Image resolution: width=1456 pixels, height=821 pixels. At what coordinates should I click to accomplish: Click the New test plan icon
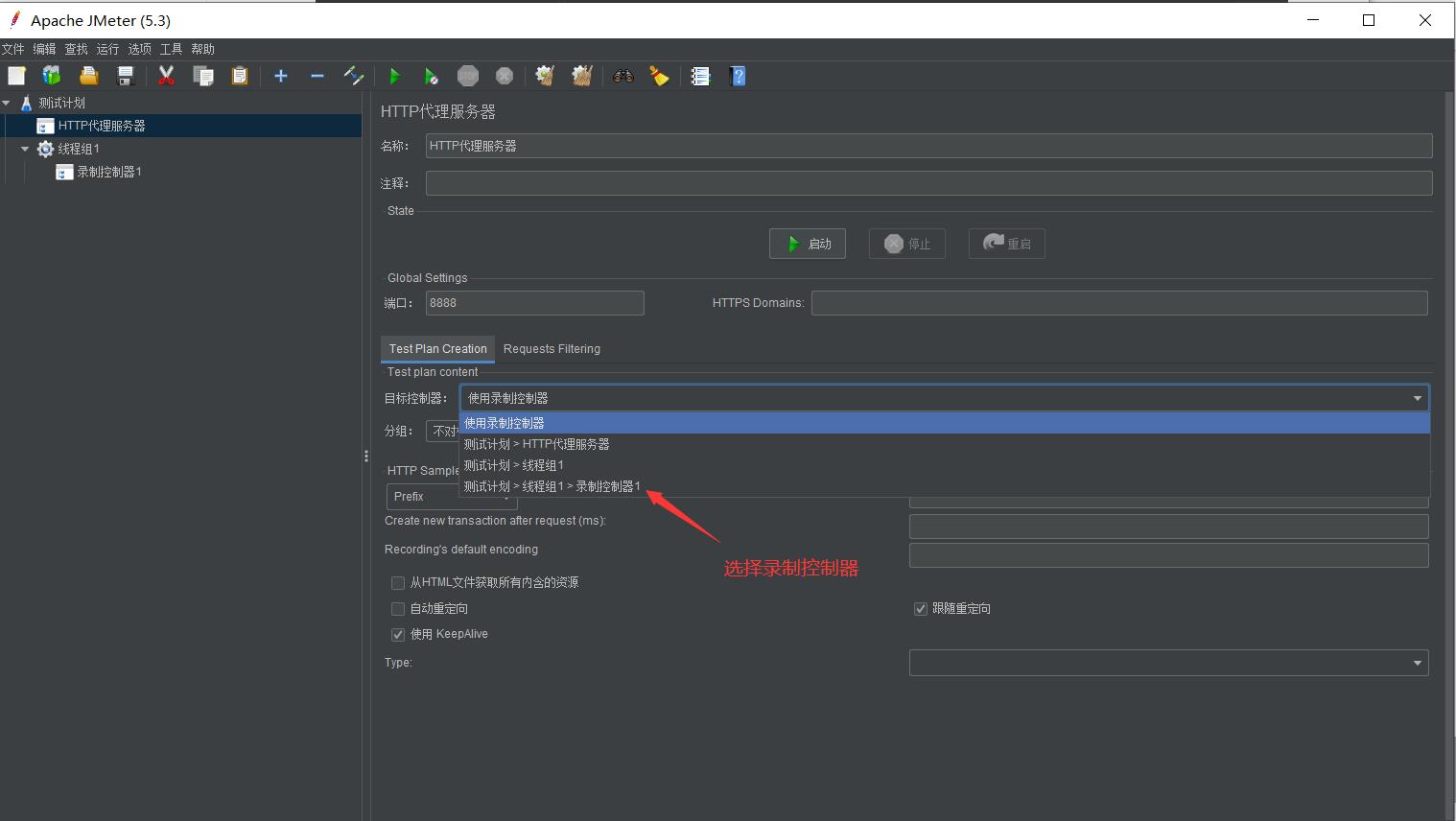point(16,76)
